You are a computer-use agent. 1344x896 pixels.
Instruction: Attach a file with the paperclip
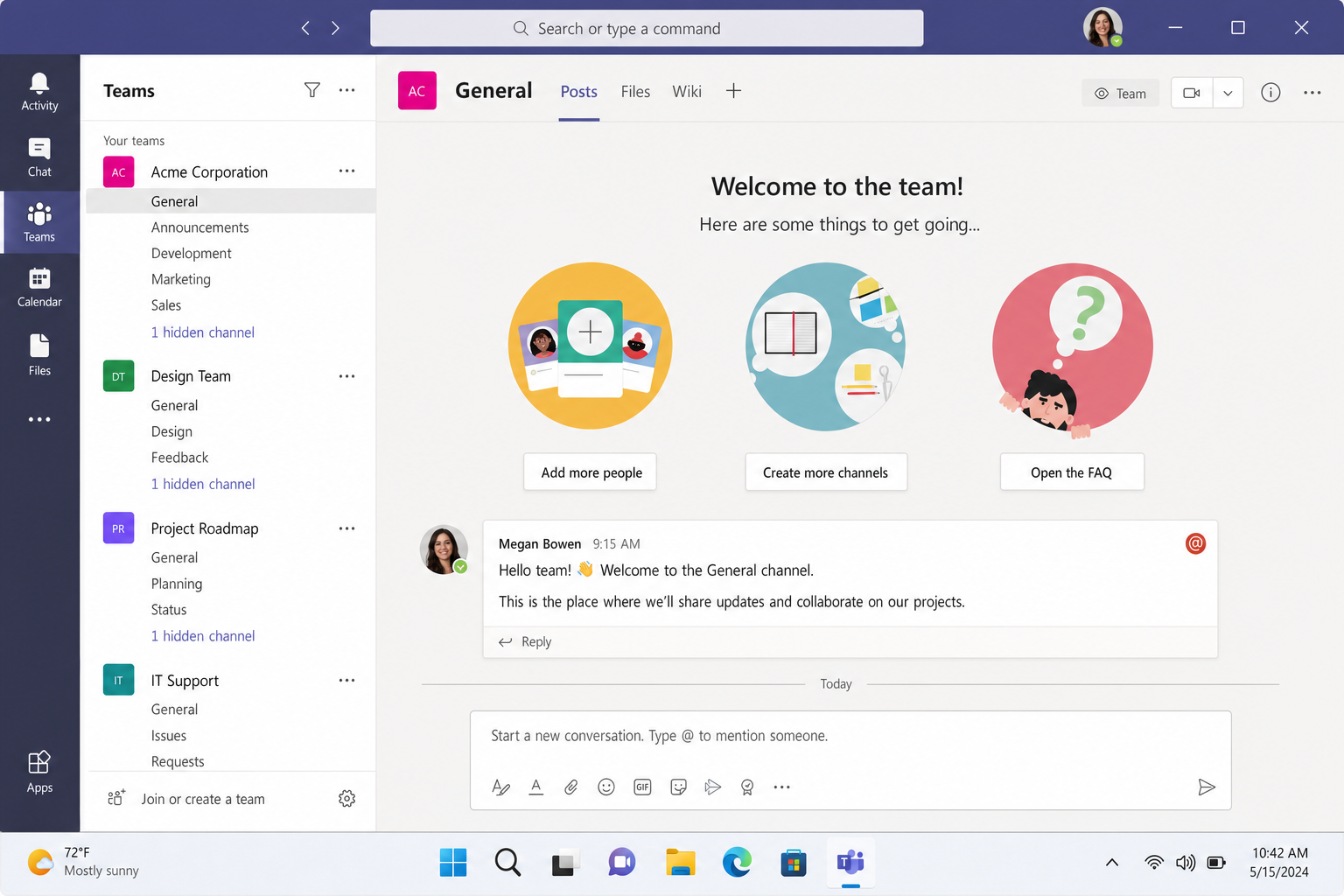click(570, 787)
